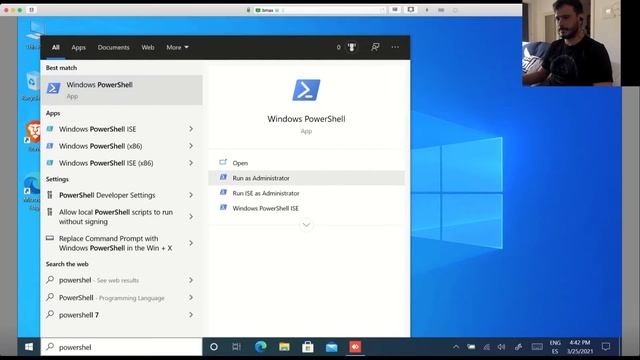This screenshot has height=360, width=640.
Task: Click the Cortana circle icon
Action: [x=214, y=347]
